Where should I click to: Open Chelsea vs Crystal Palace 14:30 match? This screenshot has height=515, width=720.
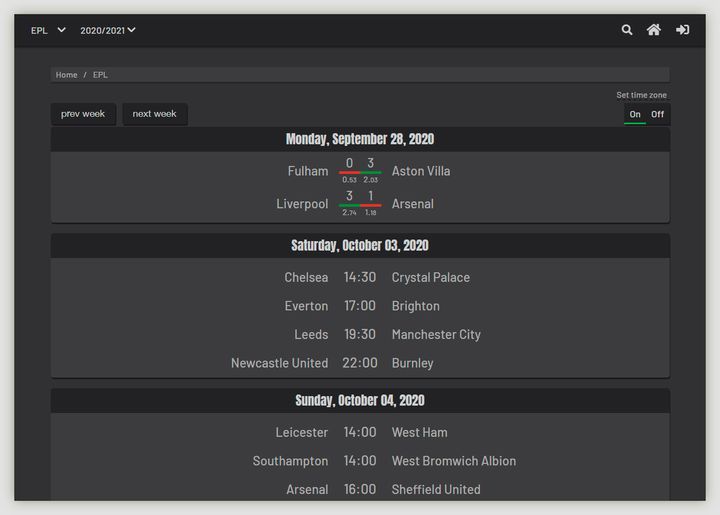tap(360, 277)
